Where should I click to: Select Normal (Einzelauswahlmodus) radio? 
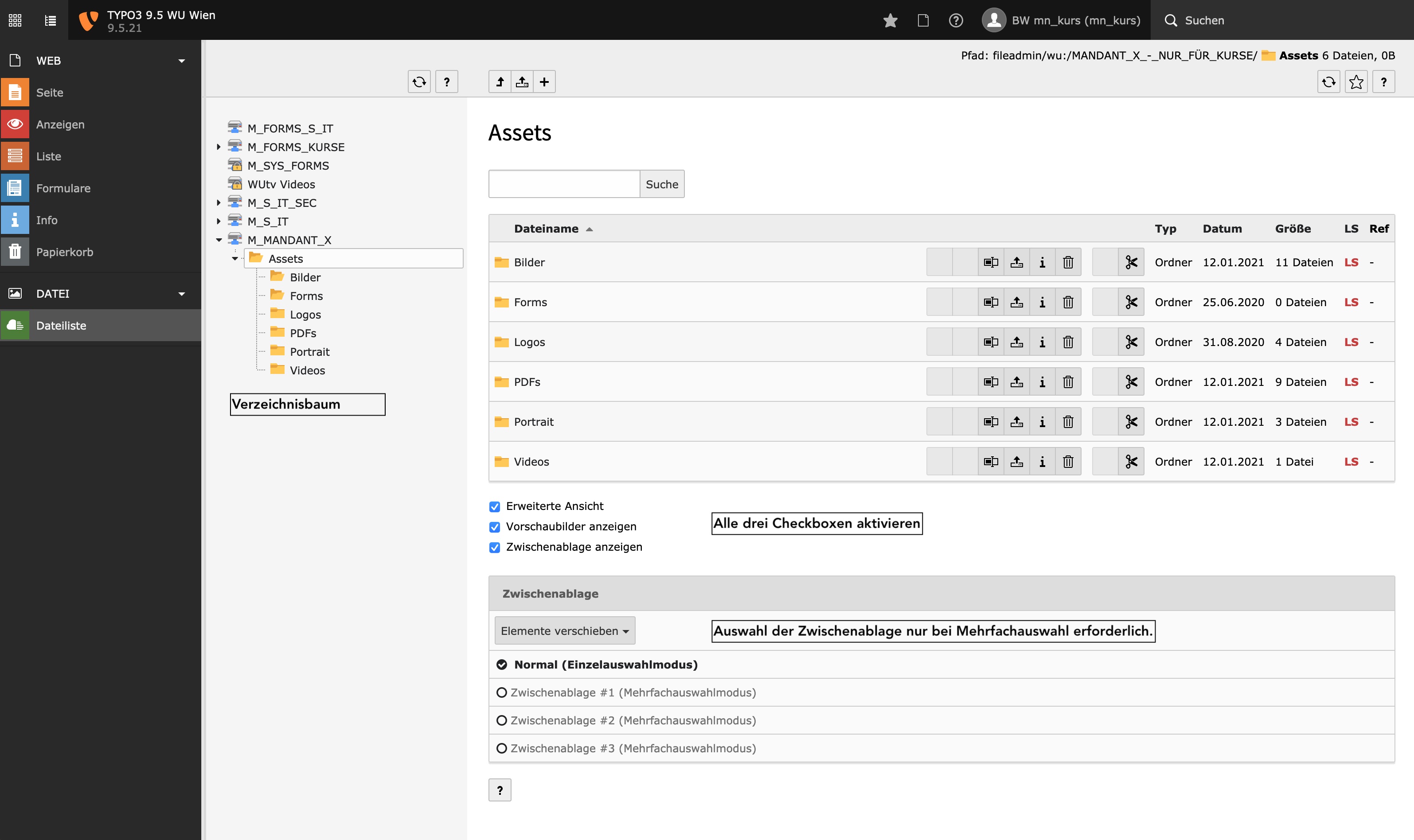click(x=502, y=665)
